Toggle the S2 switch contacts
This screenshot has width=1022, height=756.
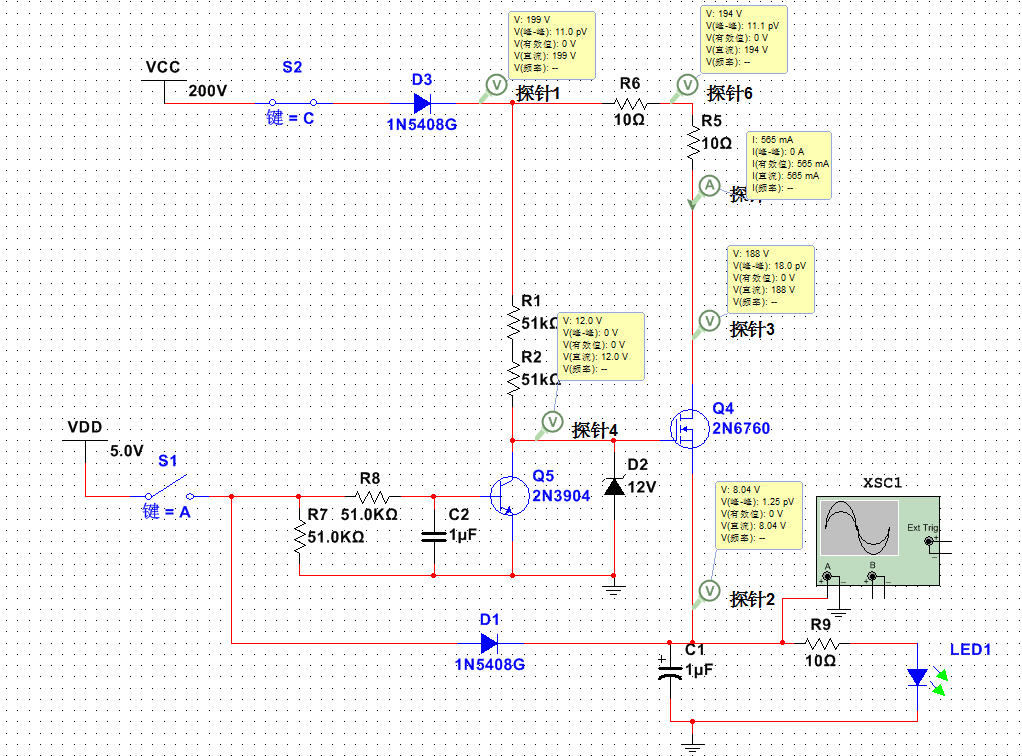click(x=293, y=102)
